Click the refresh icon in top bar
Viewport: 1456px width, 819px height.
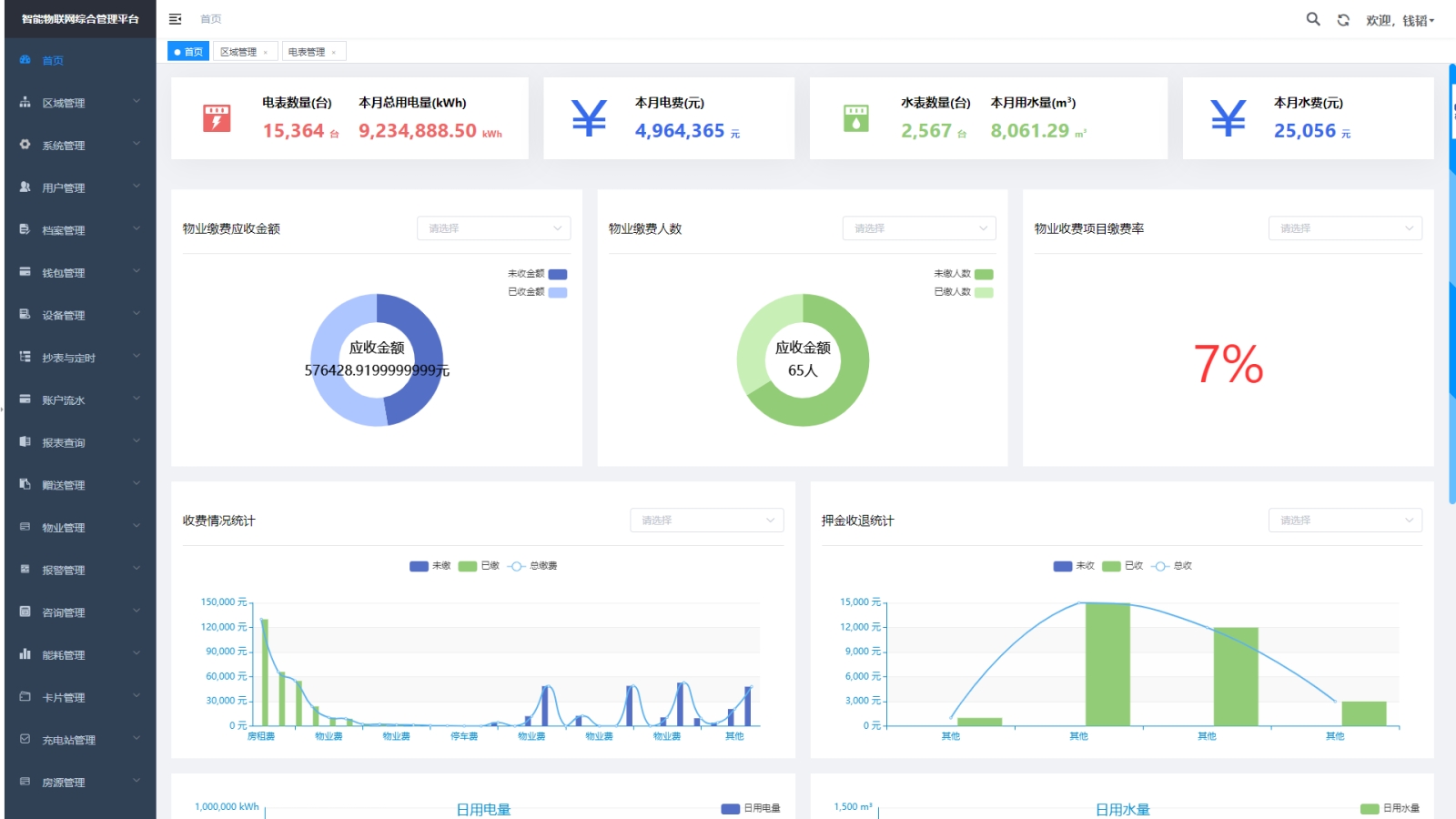point(1343,20)
